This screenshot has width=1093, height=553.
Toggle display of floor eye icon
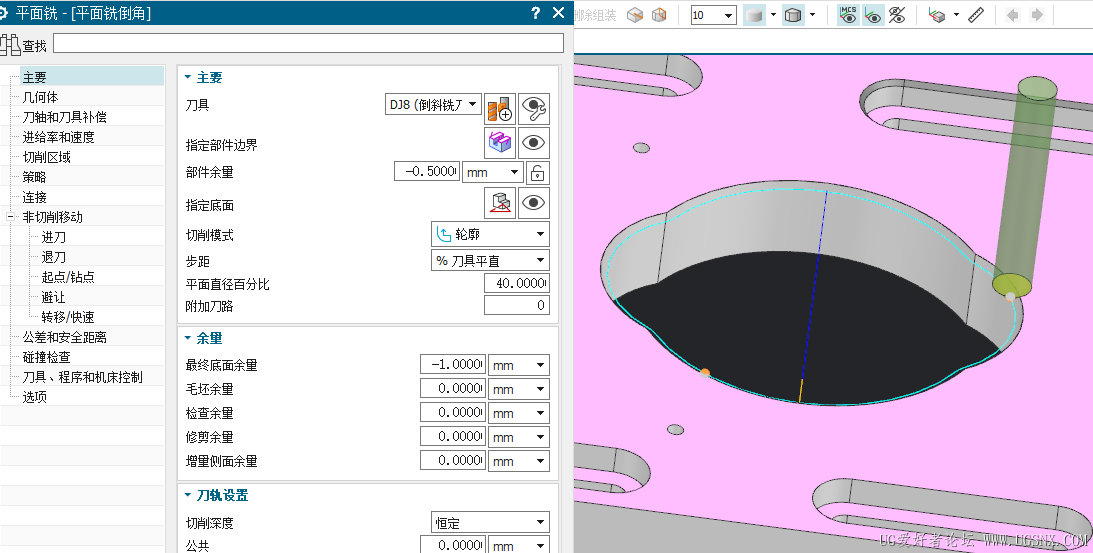pos(534,203)
